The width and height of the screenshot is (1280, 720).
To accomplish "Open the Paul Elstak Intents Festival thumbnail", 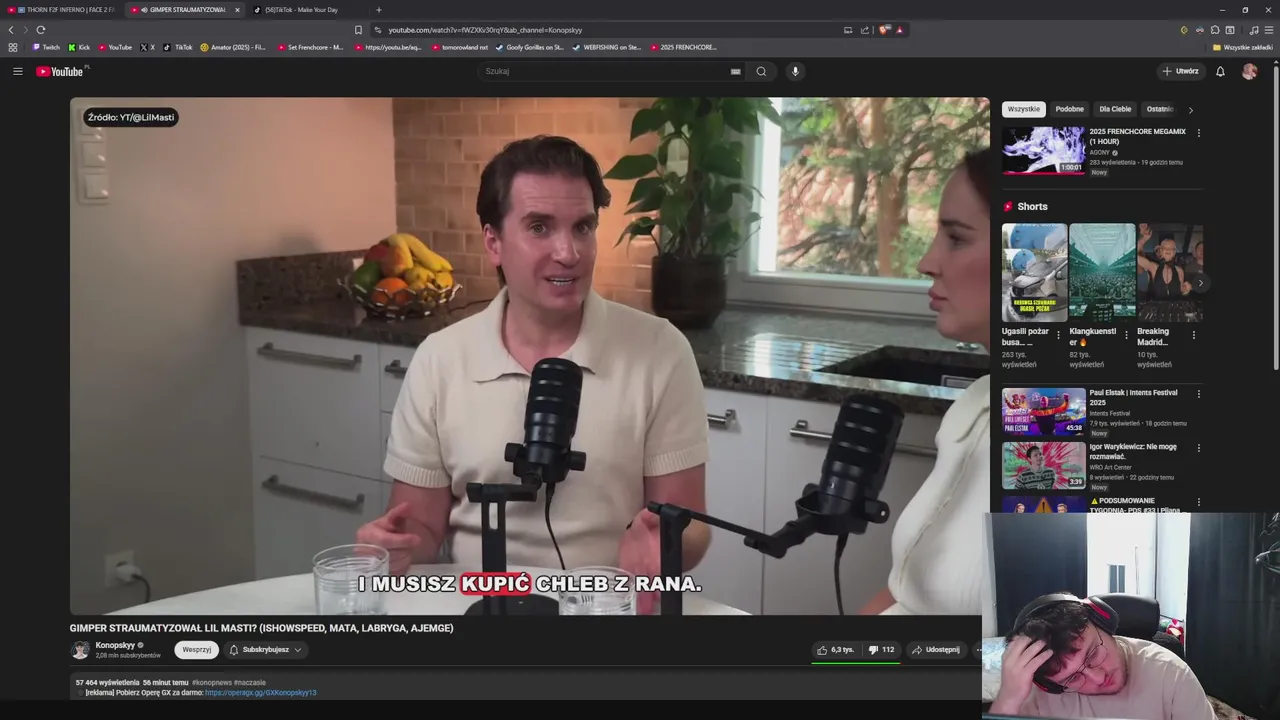I will [1043, 411].
